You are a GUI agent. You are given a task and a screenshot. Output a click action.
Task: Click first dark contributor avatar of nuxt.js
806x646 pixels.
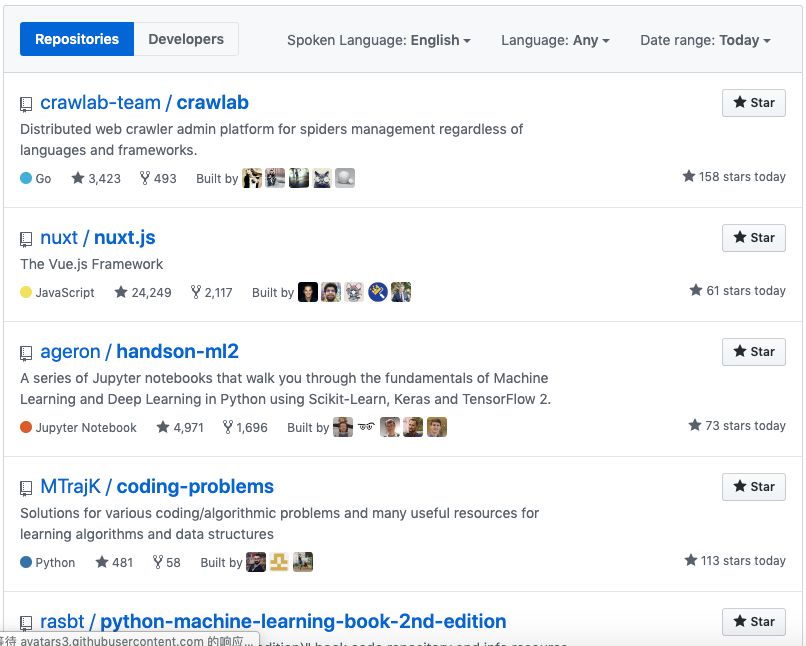[308, 292]
